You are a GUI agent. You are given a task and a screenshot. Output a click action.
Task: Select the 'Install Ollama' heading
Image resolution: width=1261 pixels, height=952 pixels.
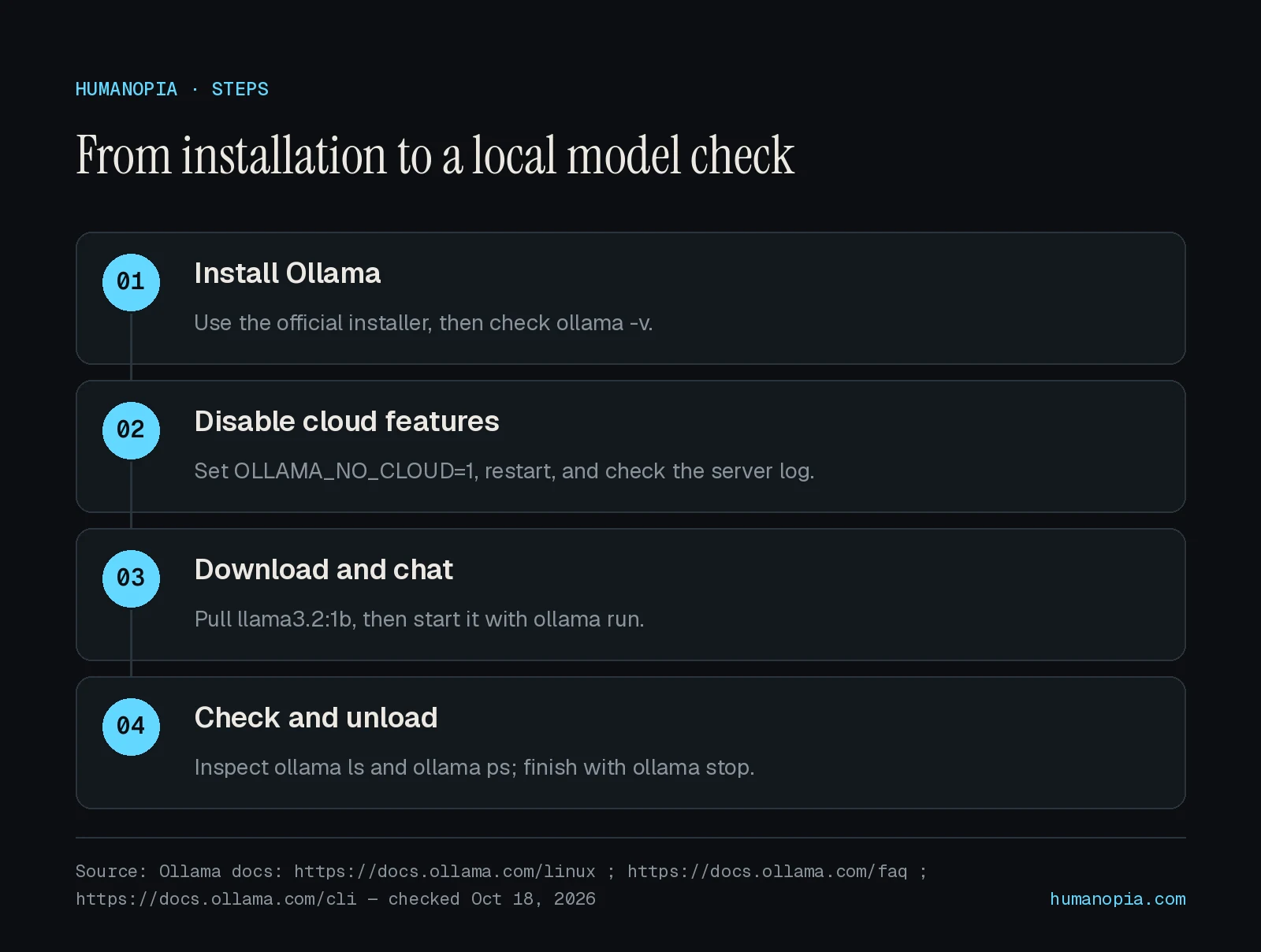click(x=288, y=273)
